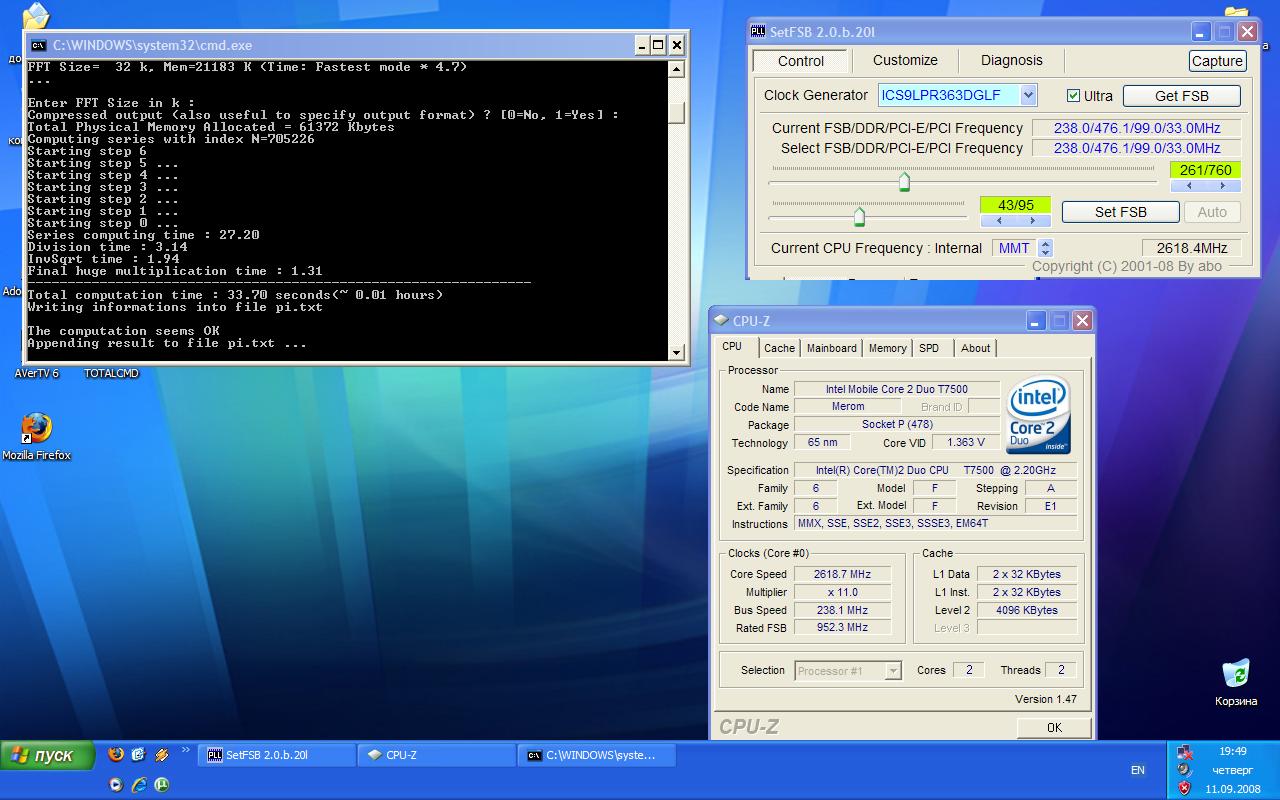Screen dimensions: 1280x800
Task: Click the SetFSB PLL title bar icon
Action: (x=758, y=32)
